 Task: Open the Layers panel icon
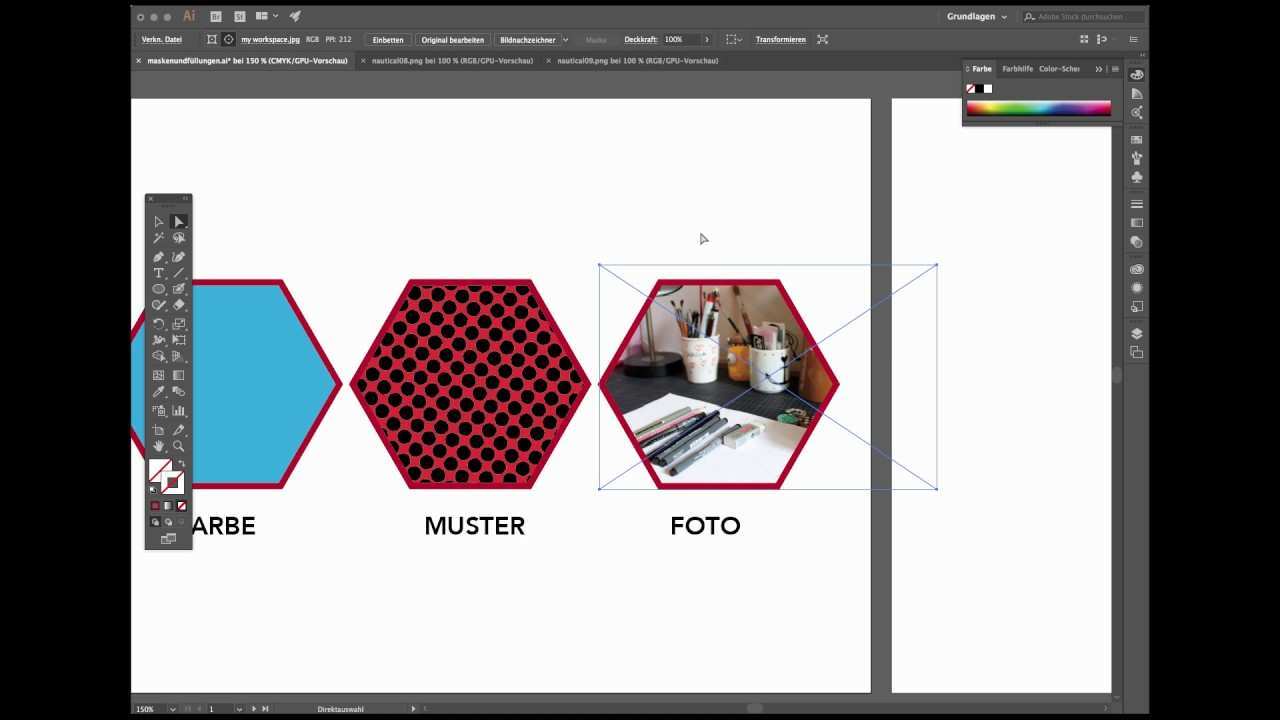click(x=1137, y=334)
